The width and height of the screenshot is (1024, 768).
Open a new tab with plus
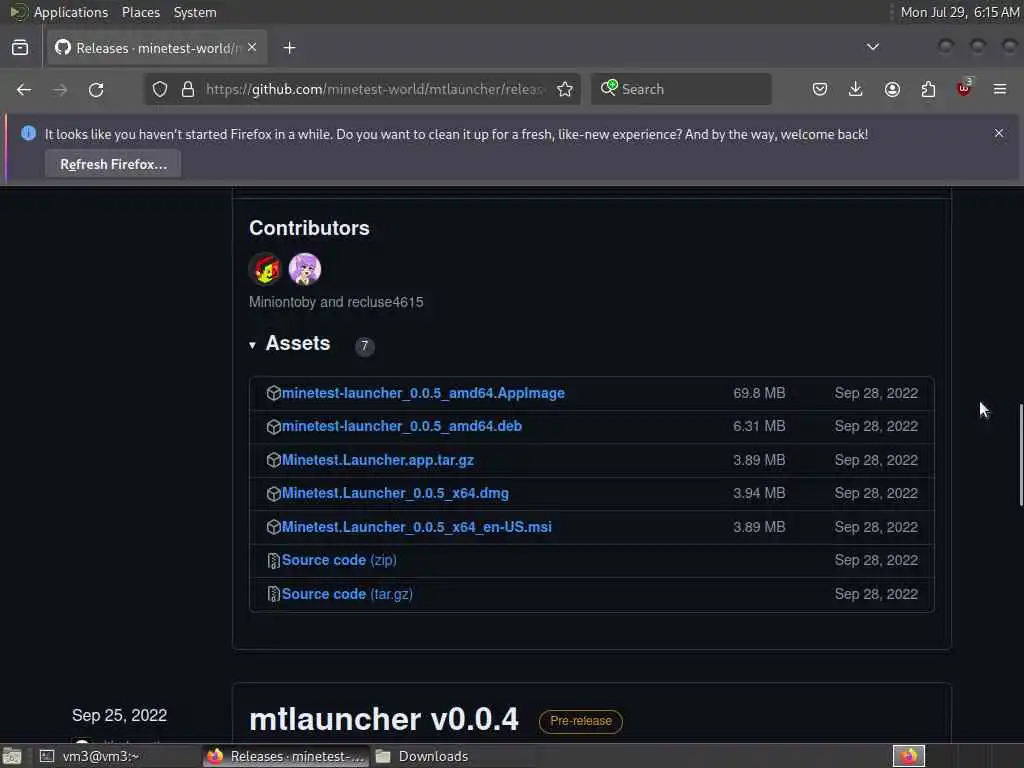point(289,48)
